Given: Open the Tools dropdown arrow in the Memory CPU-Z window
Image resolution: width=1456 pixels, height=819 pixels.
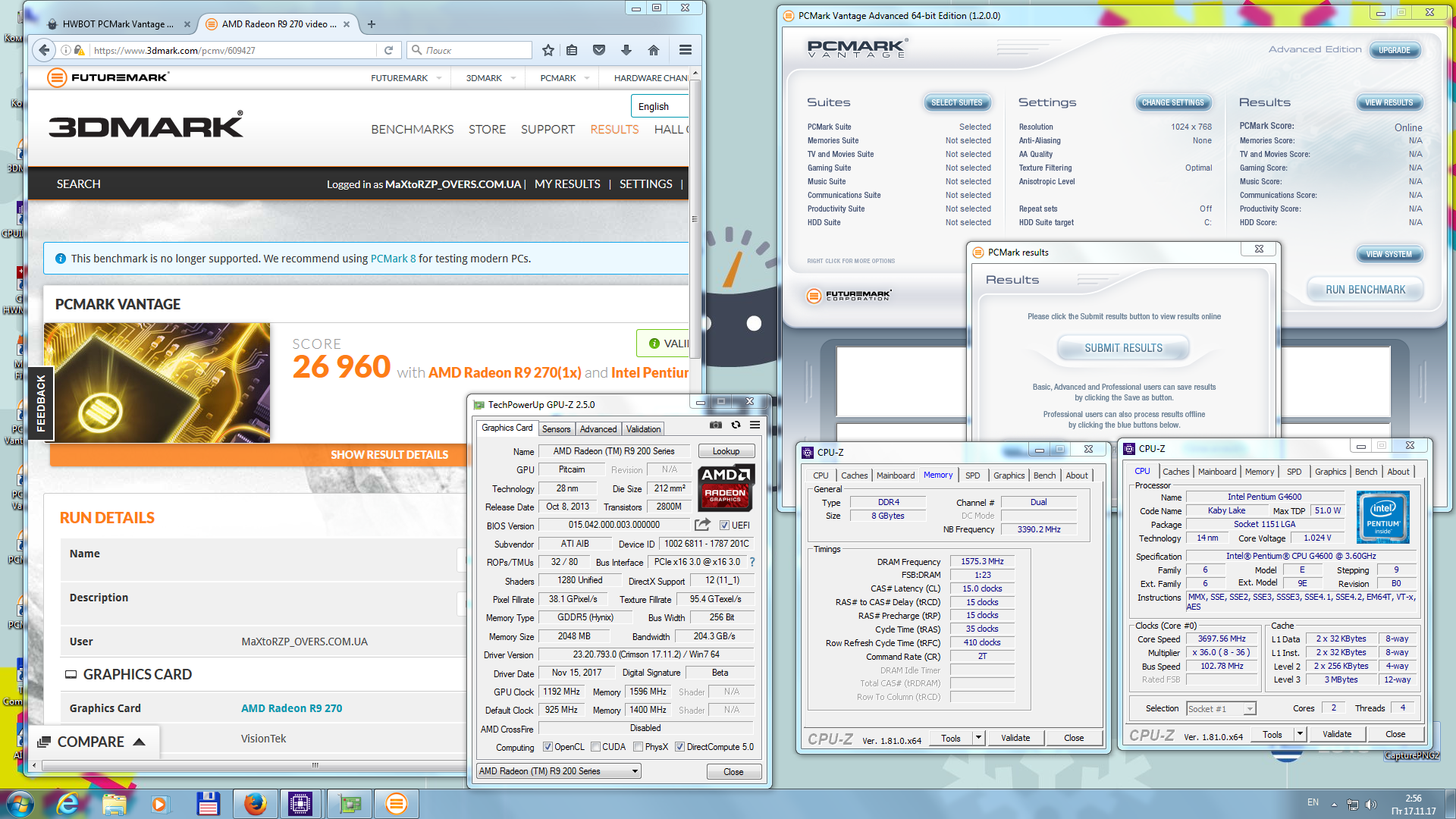Looking at the screenshot, I should pyautogui.click(x=978, y=738).
